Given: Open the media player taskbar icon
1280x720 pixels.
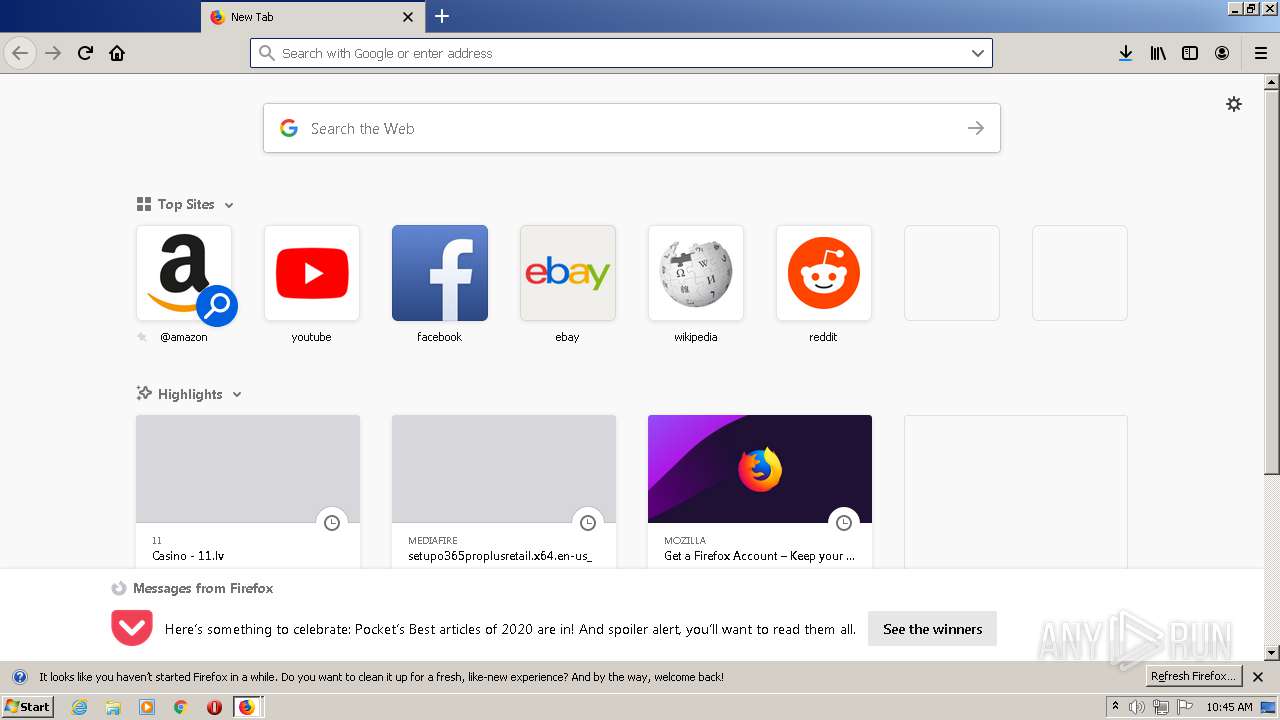Looking at the screenshot, I should pos(147,707).
